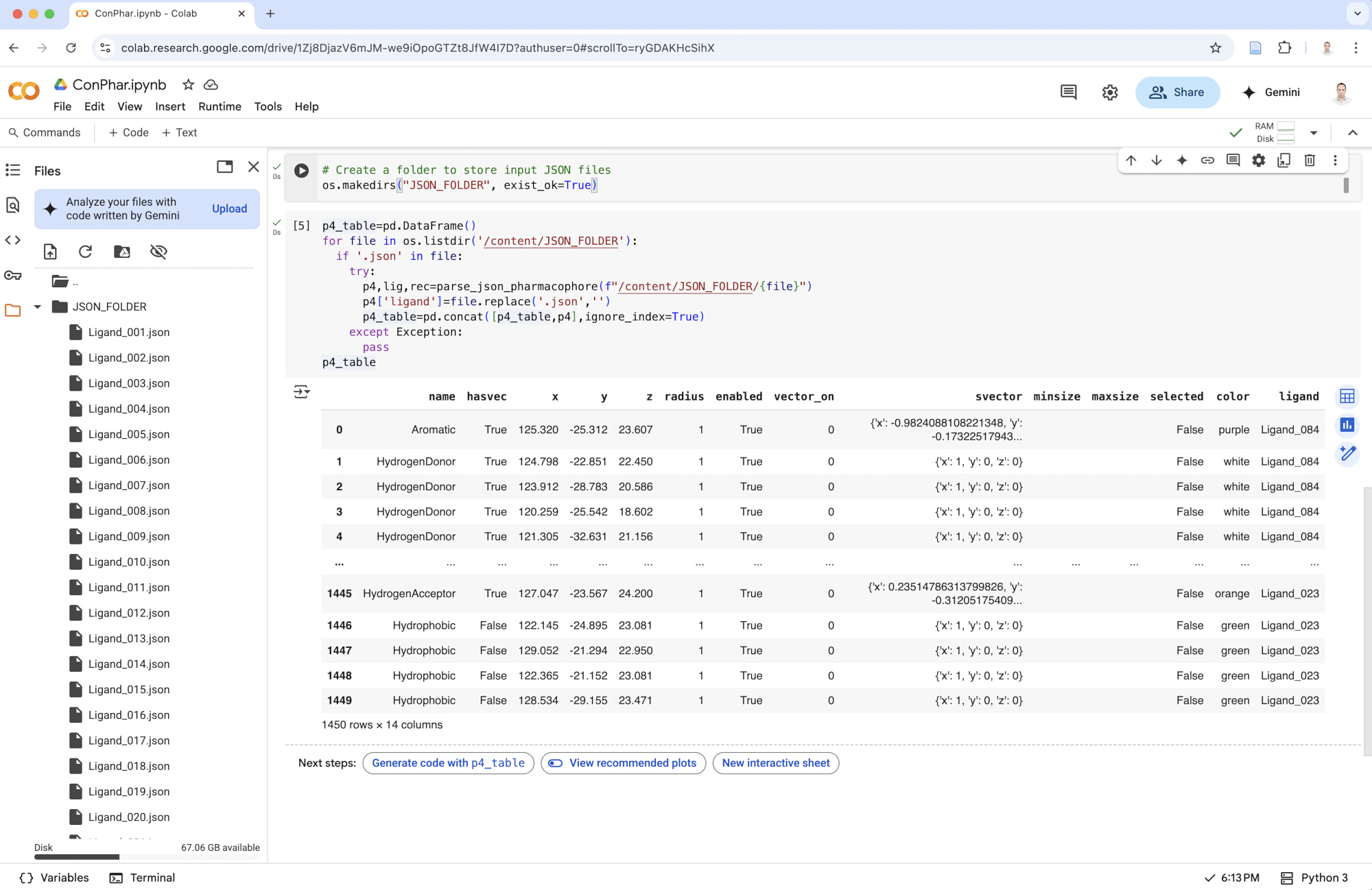Move cell down with arrow icon
The height and width of the screenshot is (890, 1372).
tap(1157, 160)
